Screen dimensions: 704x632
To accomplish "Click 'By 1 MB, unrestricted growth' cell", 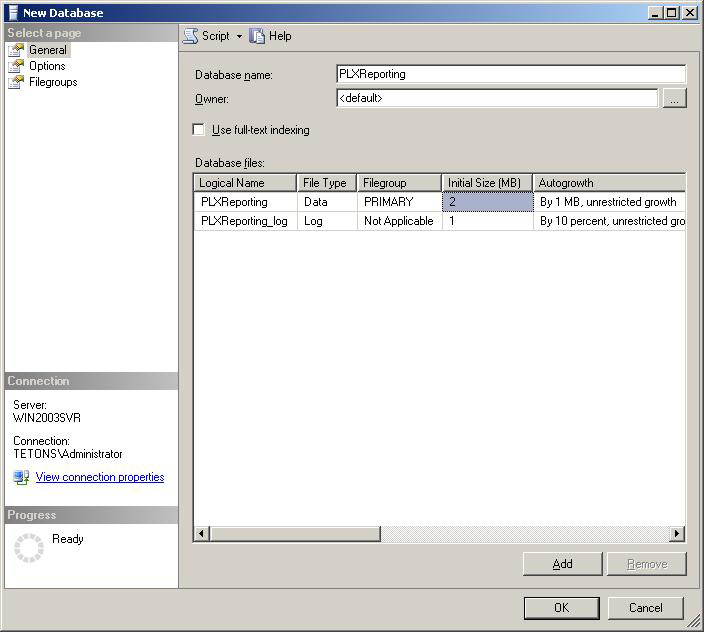I will [x=610, y=202].
